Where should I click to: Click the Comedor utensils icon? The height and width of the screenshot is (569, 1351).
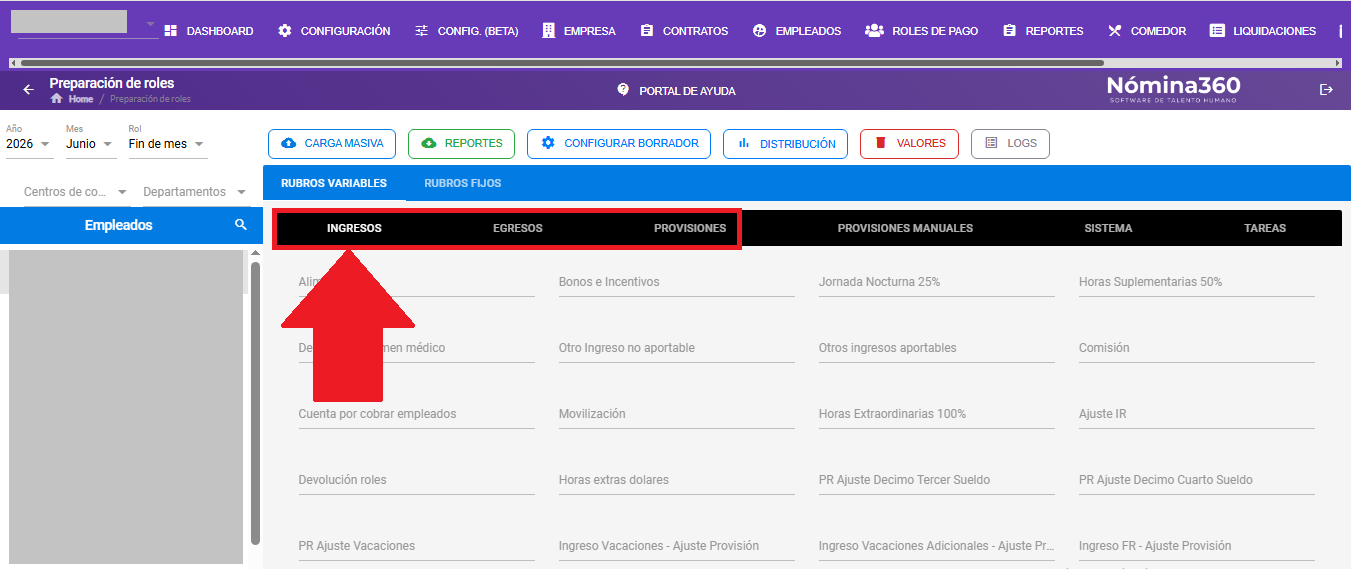(x=1115, y=31)
